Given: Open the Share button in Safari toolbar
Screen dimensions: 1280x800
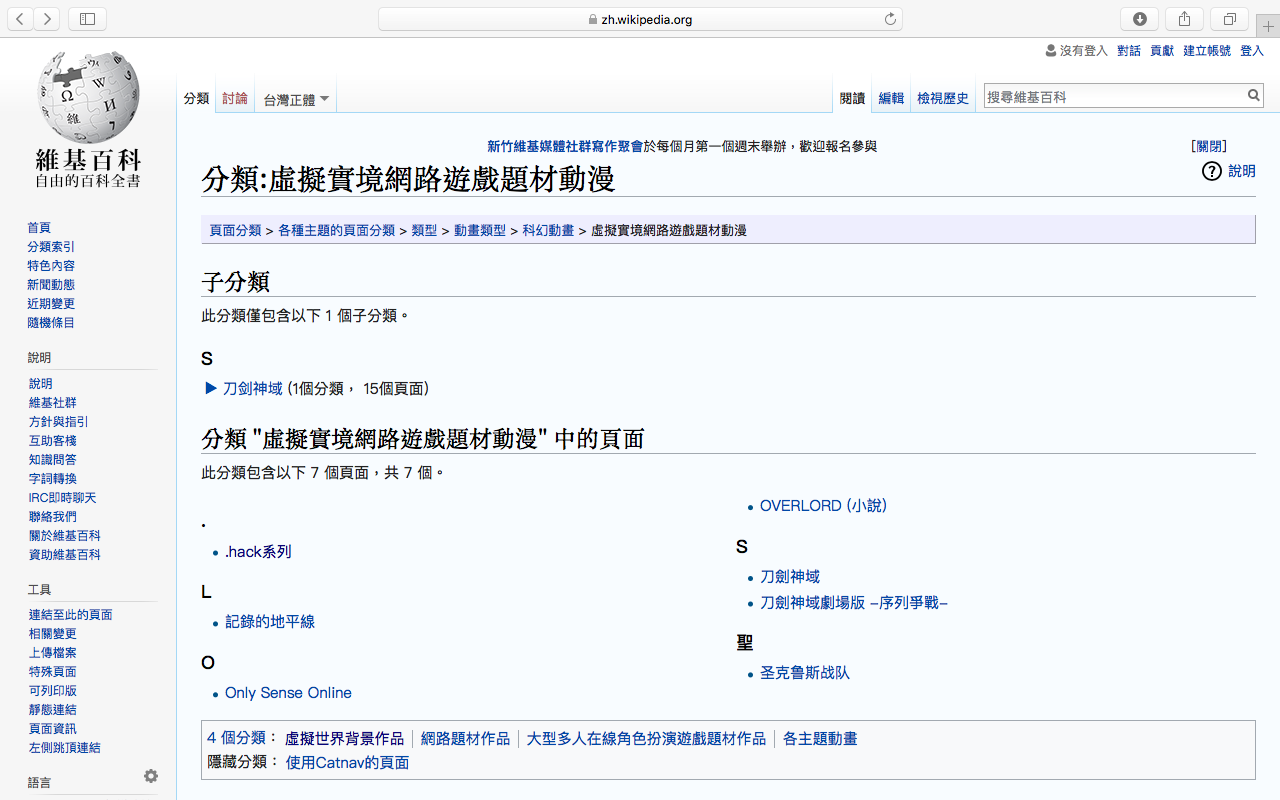Looking at the screenshot, I should pos(1184,19).
